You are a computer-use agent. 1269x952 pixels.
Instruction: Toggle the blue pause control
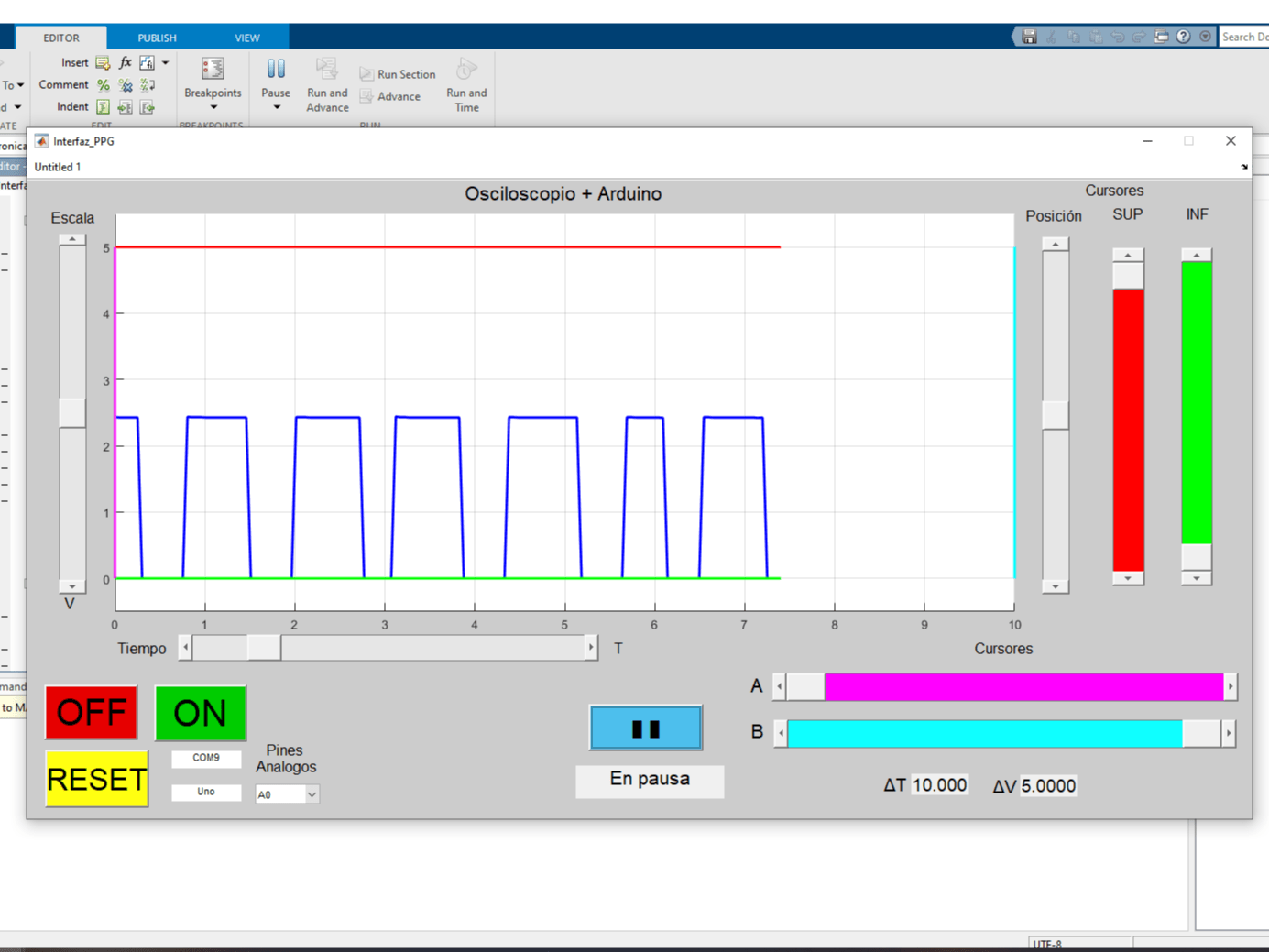click(646, 728)
